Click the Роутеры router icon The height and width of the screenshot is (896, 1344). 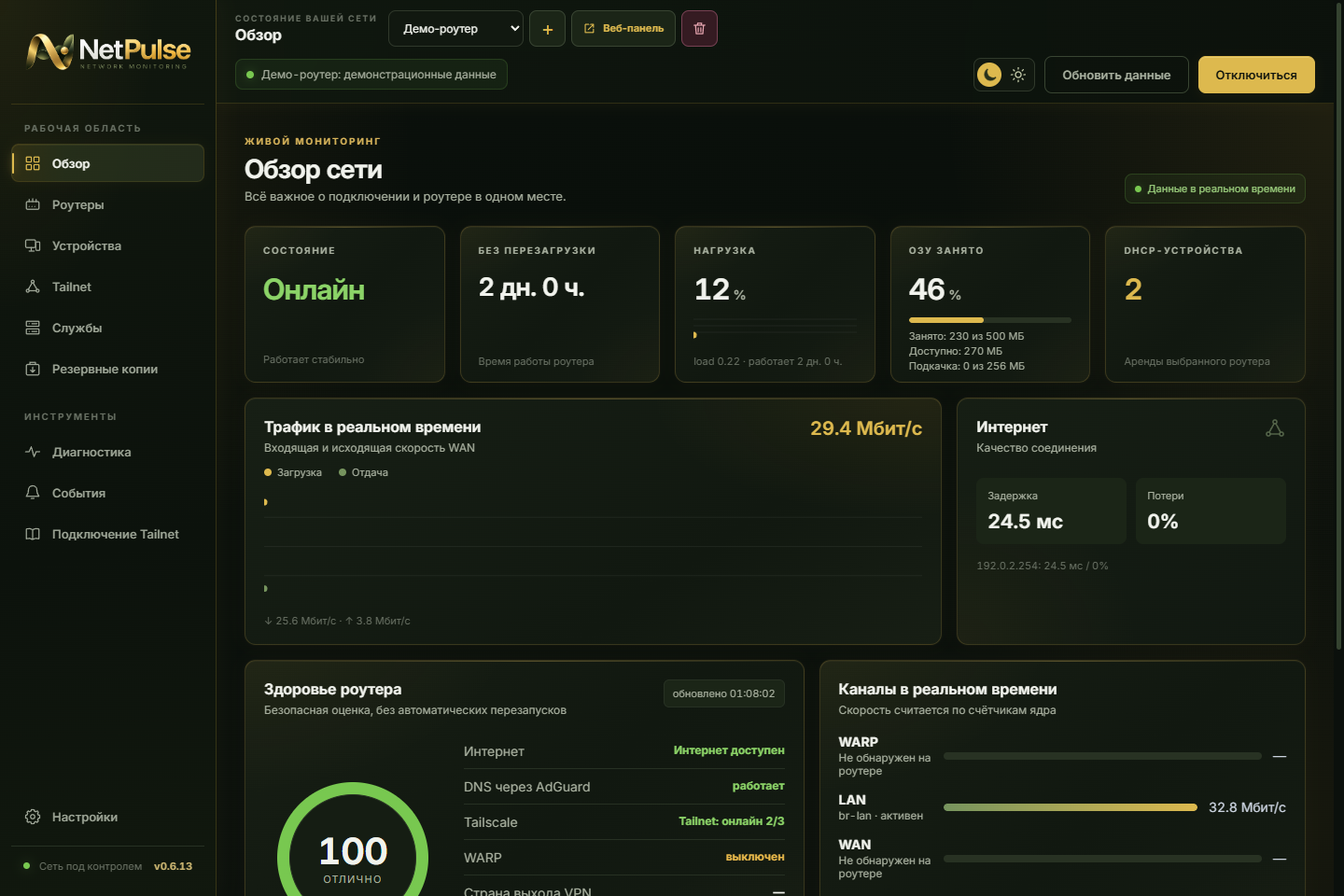[x=33, y=204]
